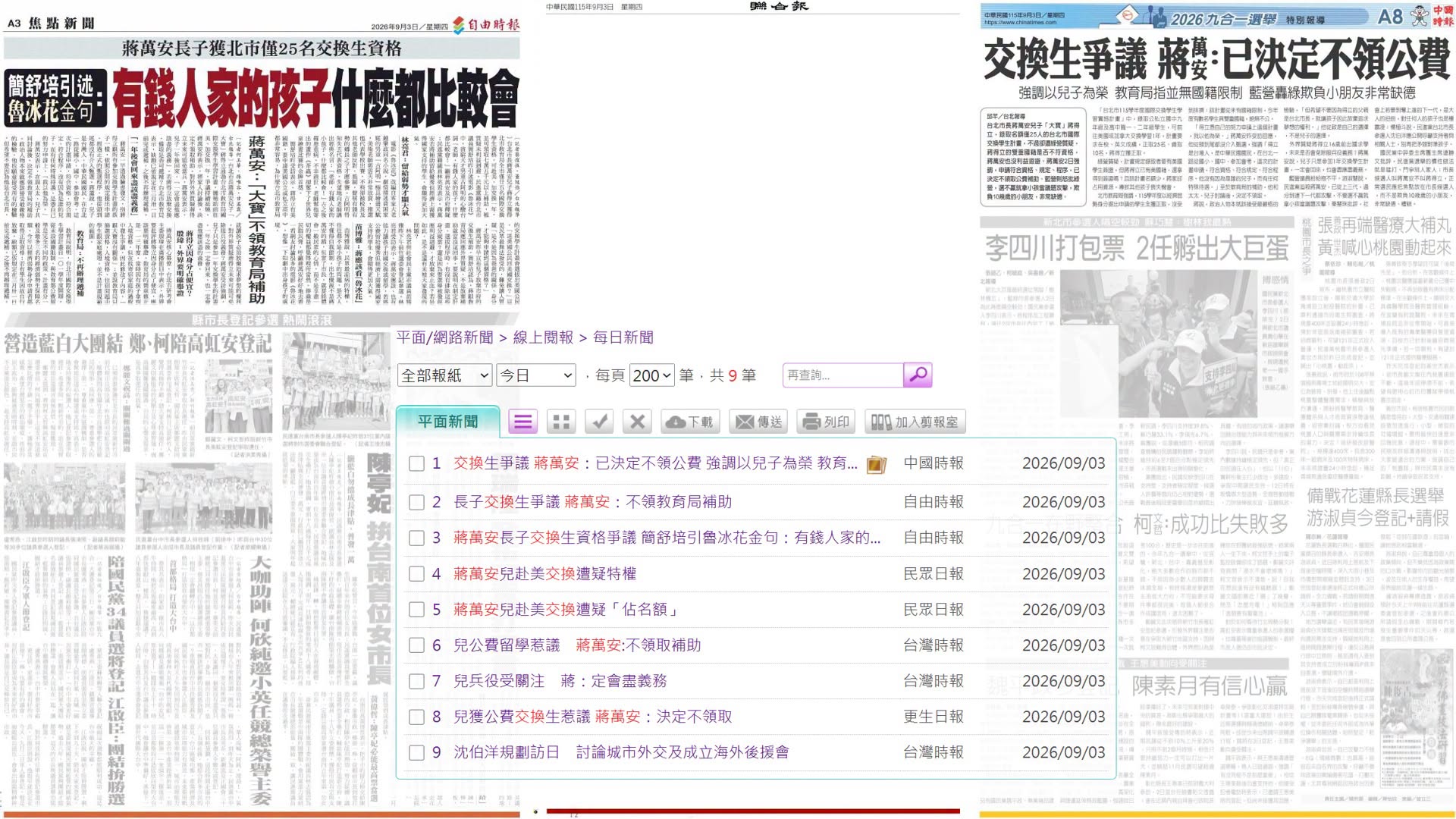Add to clipping room 加入剪報室
Image resolution: width=1456 pixels, height=819 pixels.
pyautogui.click(x=915, y=422)
